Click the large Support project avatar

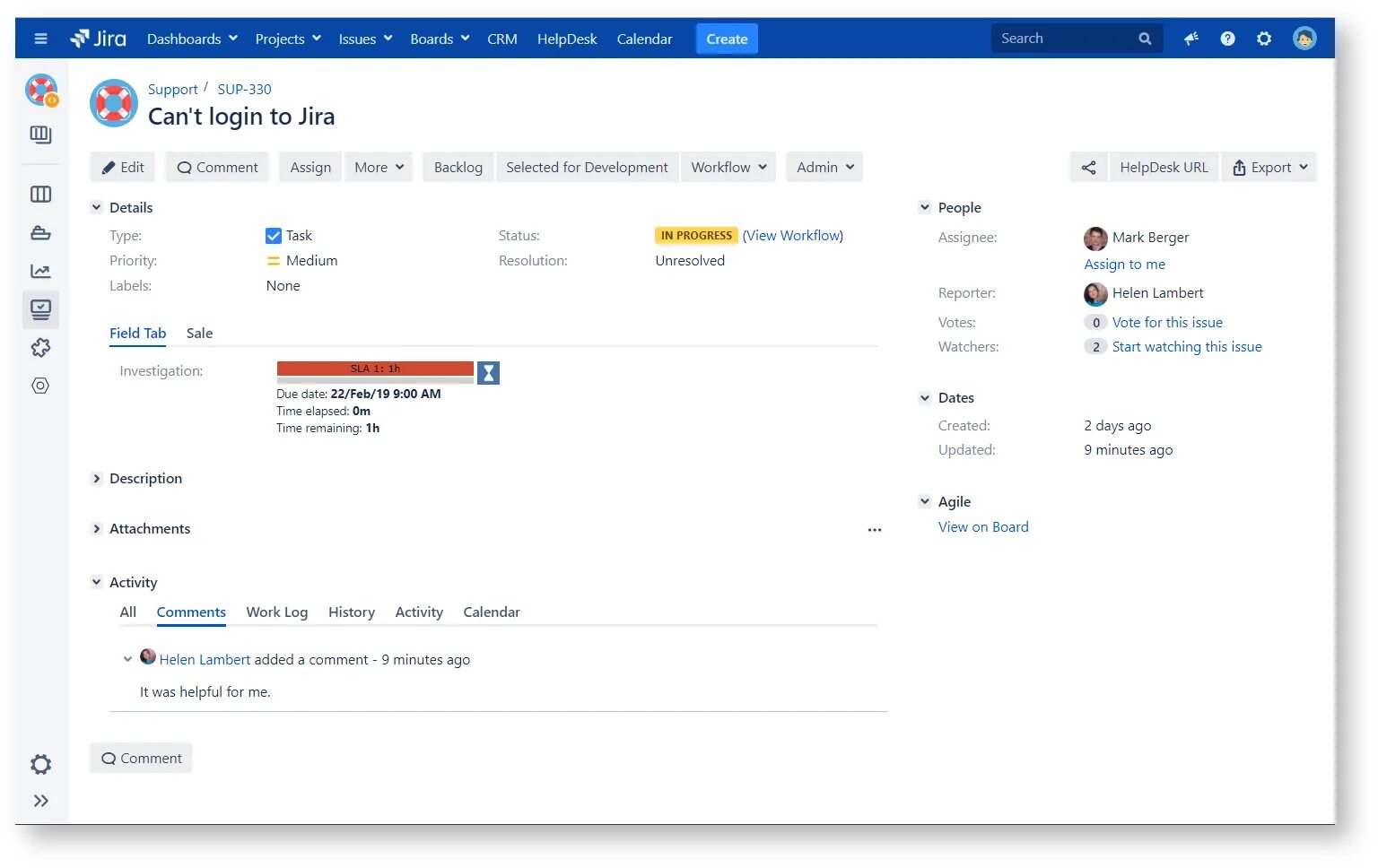(x=114, y=103)
